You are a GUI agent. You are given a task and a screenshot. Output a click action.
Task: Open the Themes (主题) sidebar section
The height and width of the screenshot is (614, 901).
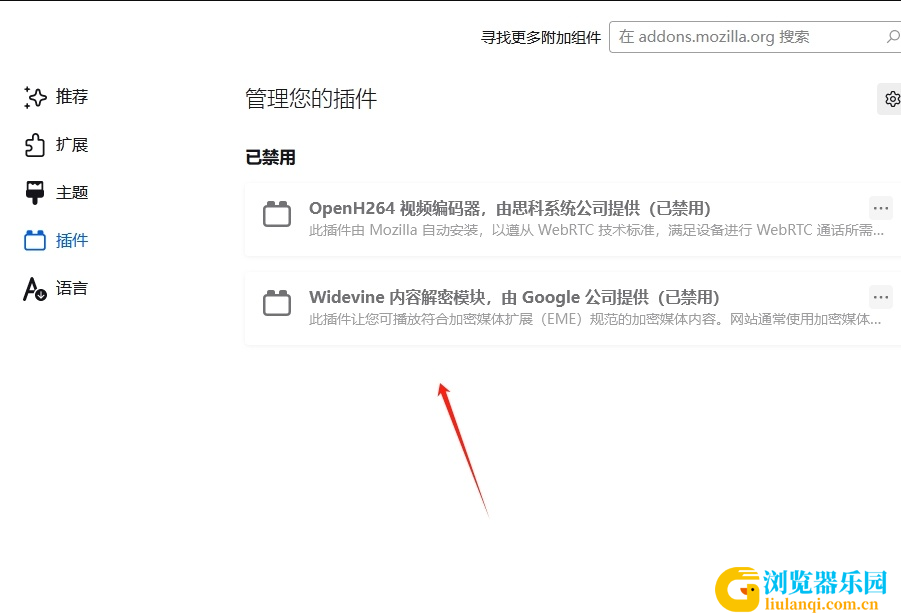pyautogui.click(x=56, y=192)
